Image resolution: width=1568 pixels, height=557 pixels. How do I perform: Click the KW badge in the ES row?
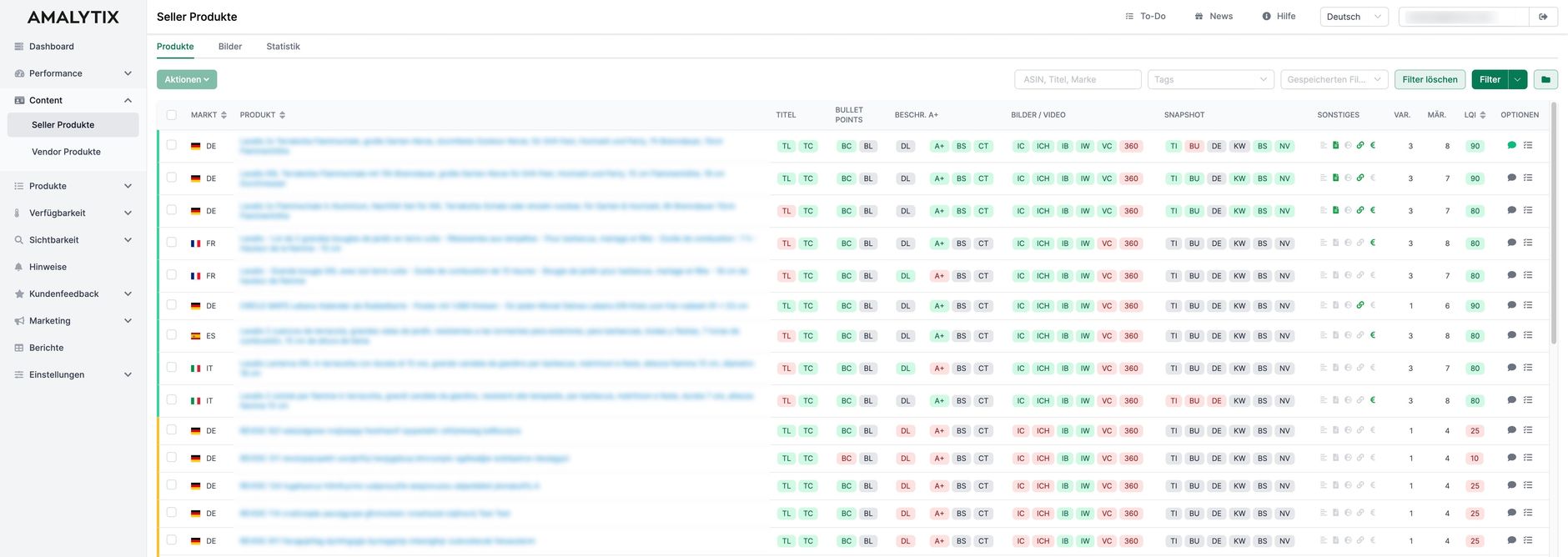[x=1239, y=336]
